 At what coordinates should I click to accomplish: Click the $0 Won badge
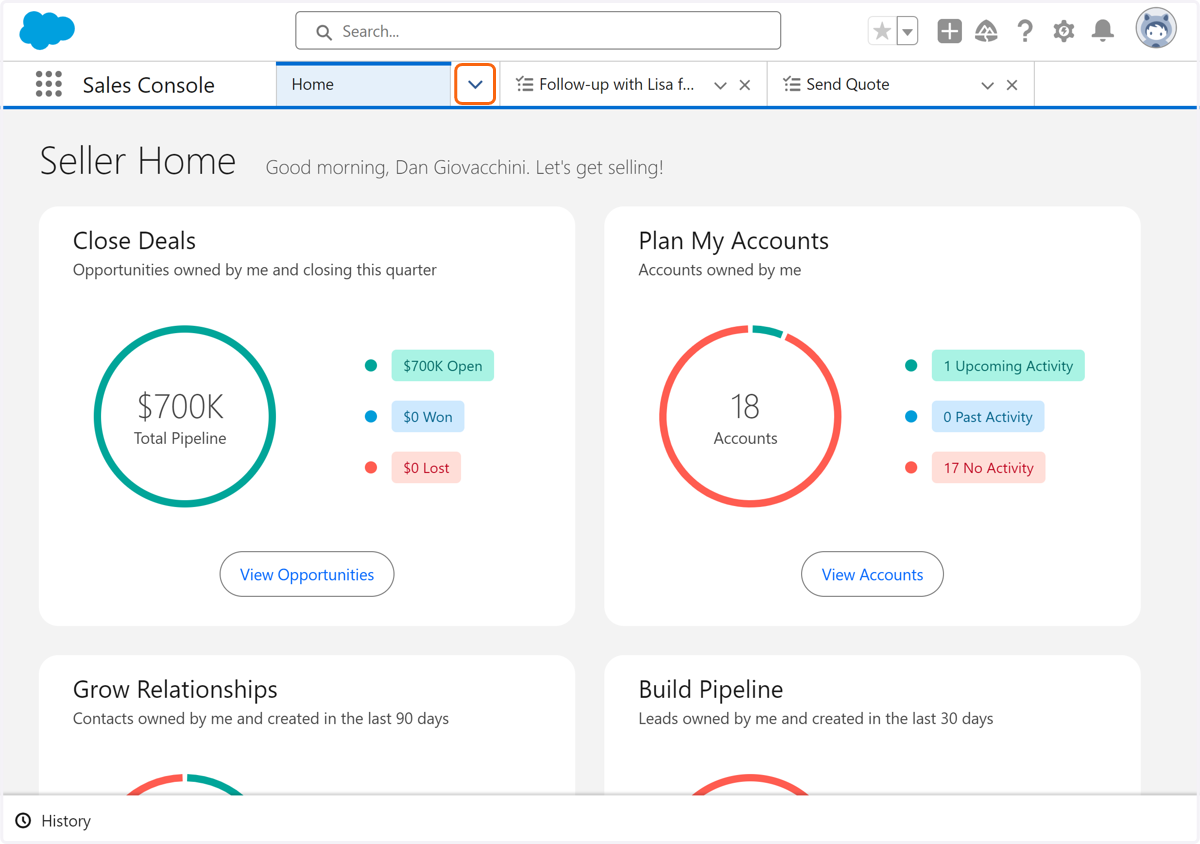point(428,417)
